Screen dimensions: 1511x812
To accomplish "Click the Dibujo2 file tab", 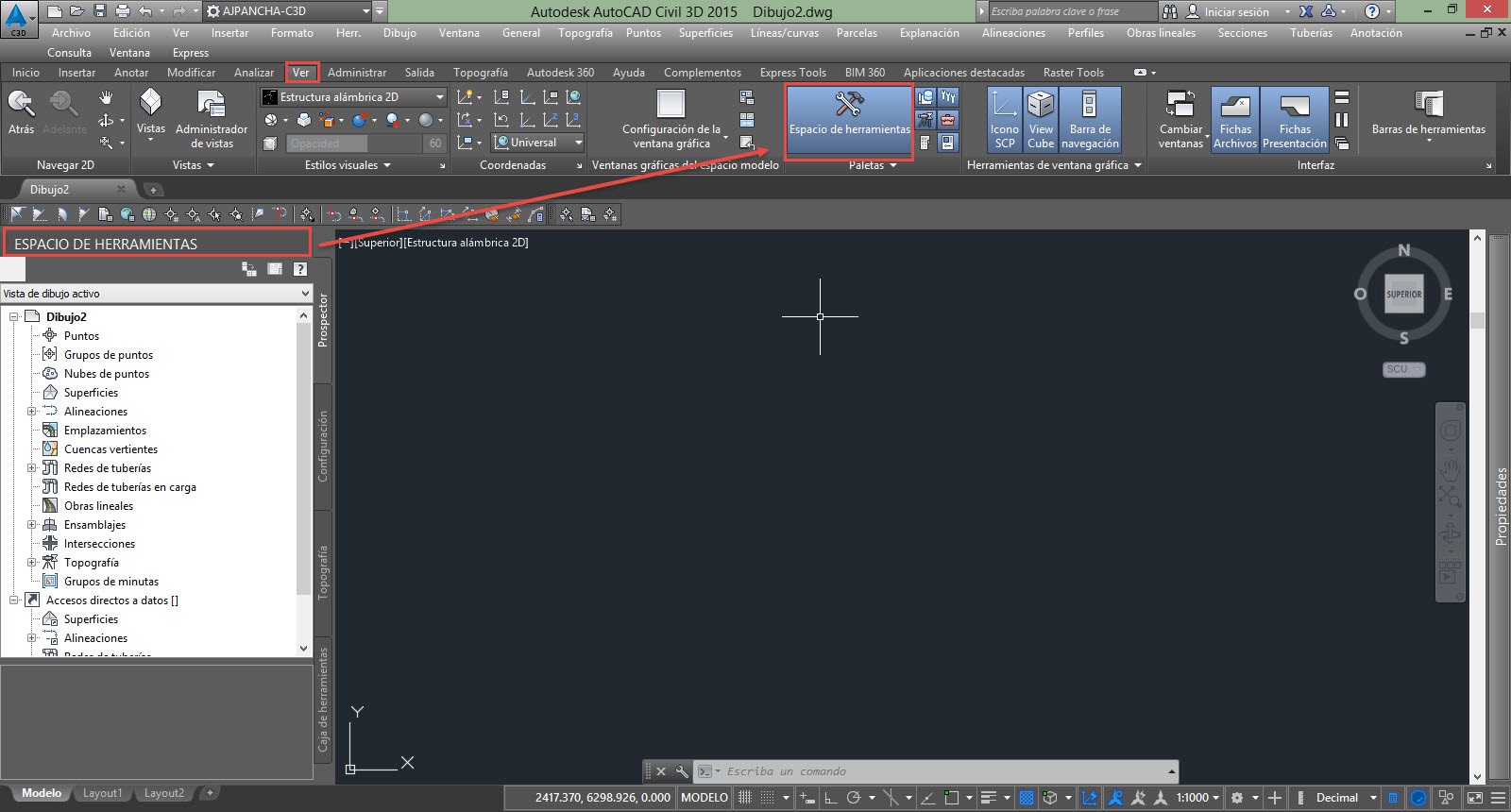I will [49, 190].
